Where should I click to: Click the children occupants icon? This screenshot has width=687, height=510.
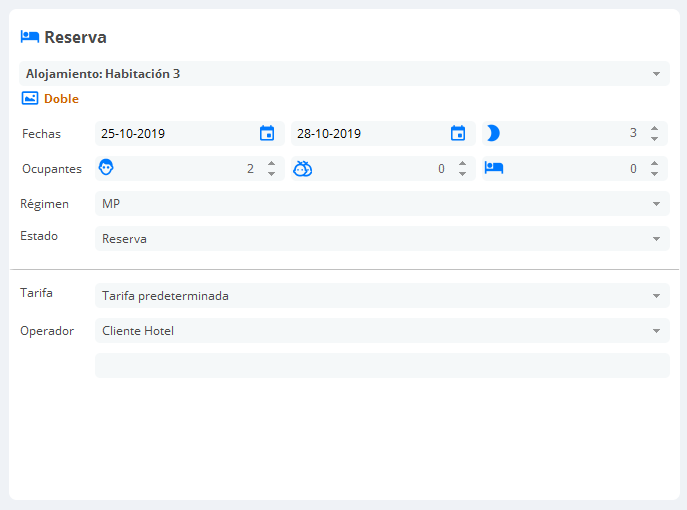(x=302, y=169)
